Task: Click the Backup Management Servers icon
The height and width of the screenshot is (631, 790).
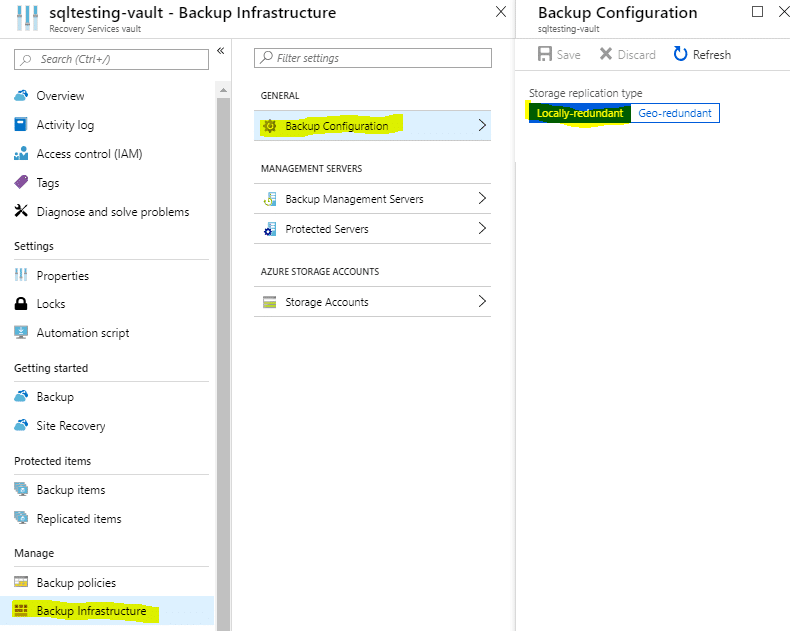Action: [270, 199]
